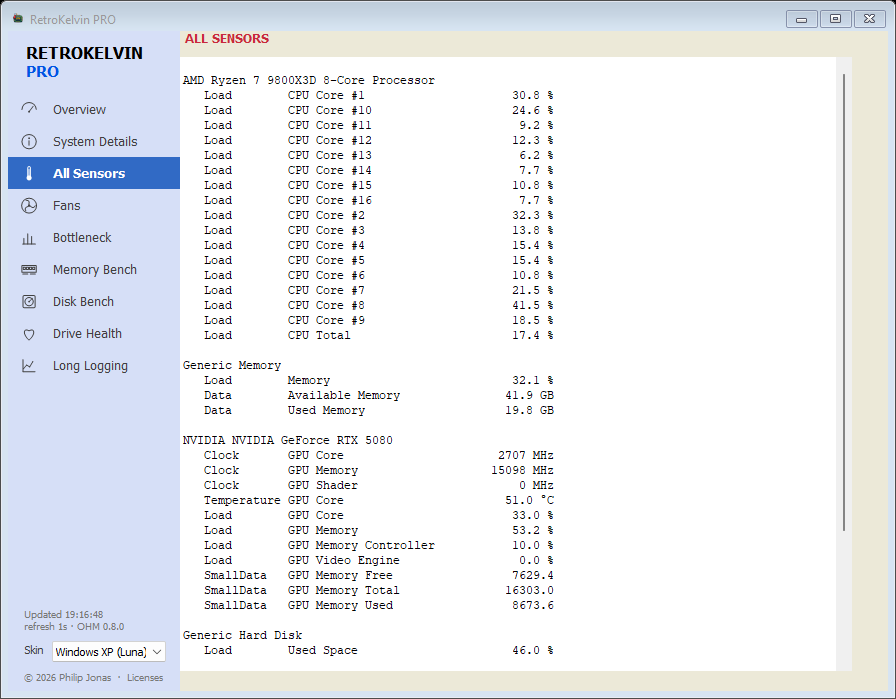
Task: Open the Bottleneck view
Action: point(94,237)
